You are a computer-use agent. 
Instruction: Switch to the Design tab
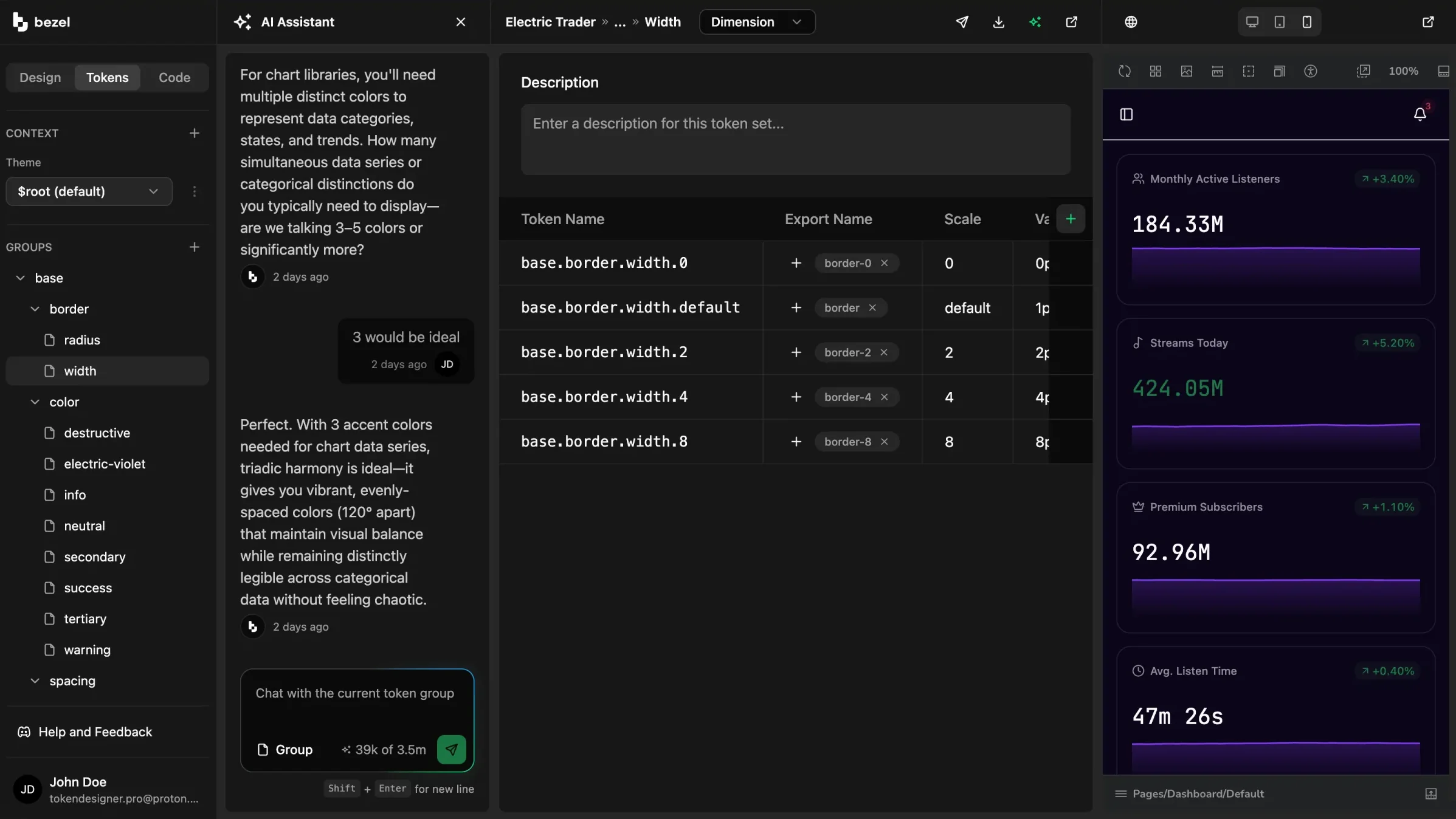pos(40,77)
